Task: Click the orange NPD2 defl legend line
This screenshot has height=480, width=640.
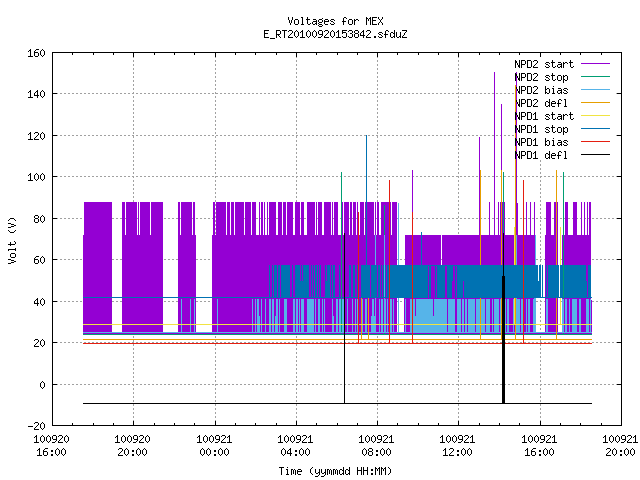Action: point(595,103)
